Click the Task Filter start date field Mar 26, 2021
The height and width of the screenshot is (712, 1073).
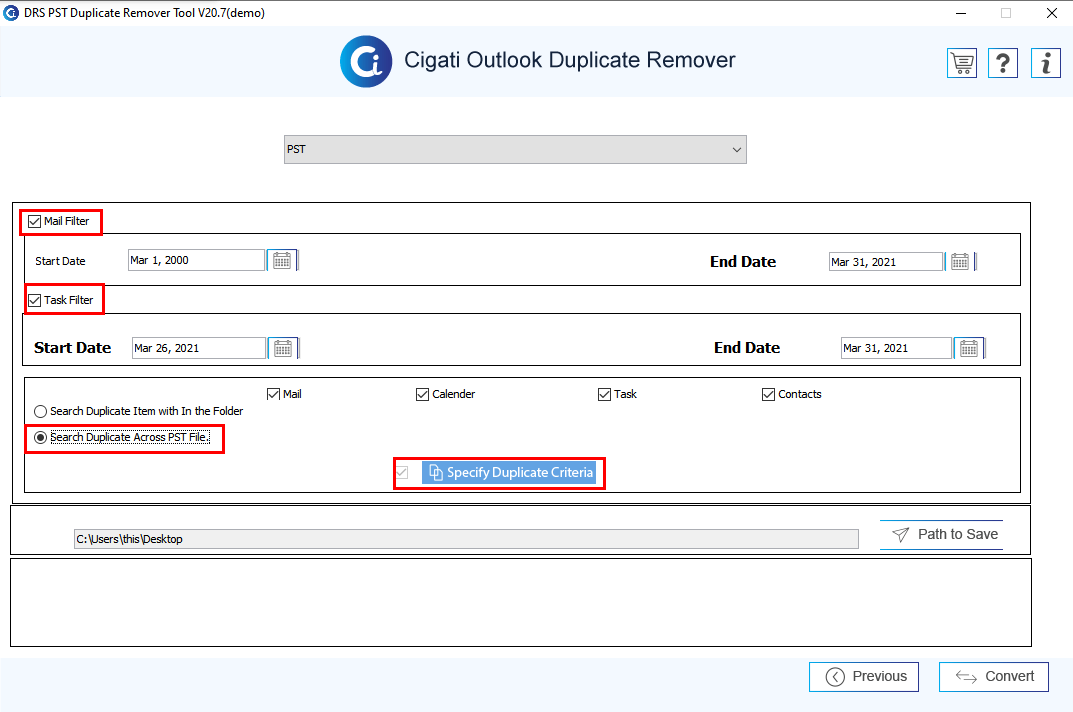click(x=198, y=348)
